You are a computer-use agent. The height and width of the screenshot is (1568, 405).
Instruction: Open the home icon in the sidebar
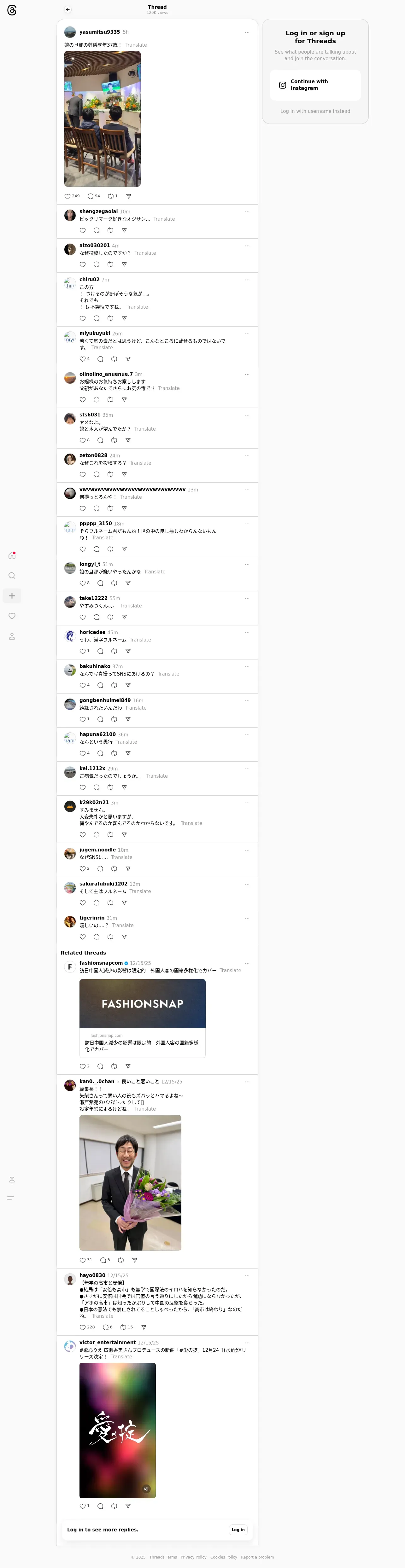12,555
